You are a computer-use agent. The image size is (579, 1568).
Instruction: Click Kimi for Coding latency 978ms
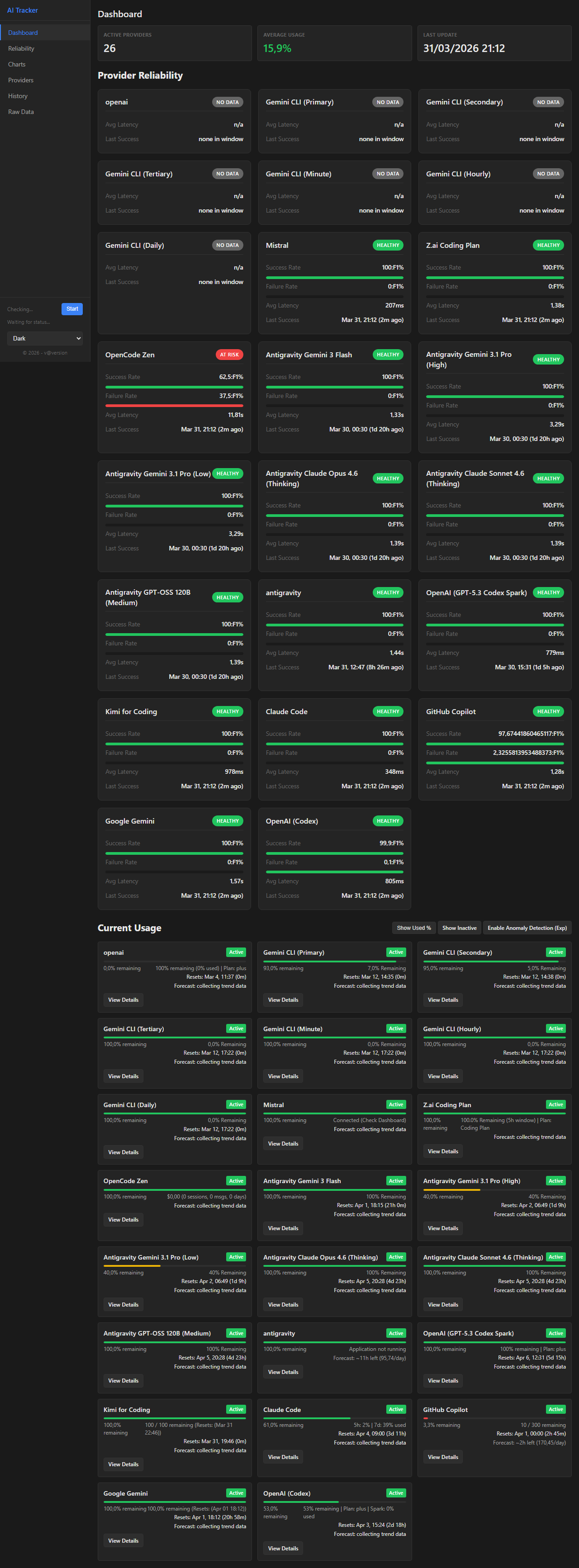(x=234, y=771)
